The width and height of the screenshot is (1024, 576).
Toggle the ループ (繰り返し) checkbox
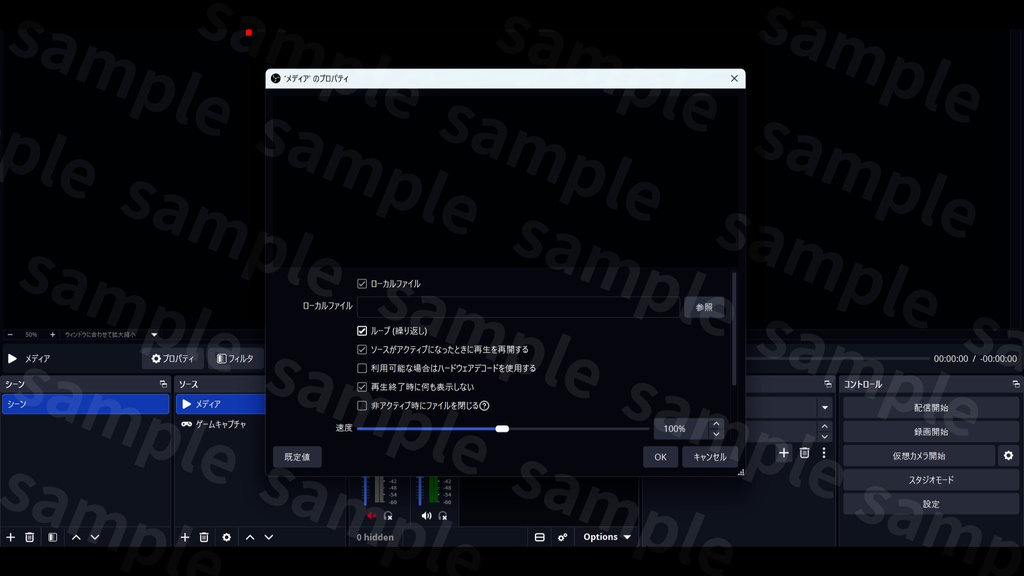click(x=362, y=331)
